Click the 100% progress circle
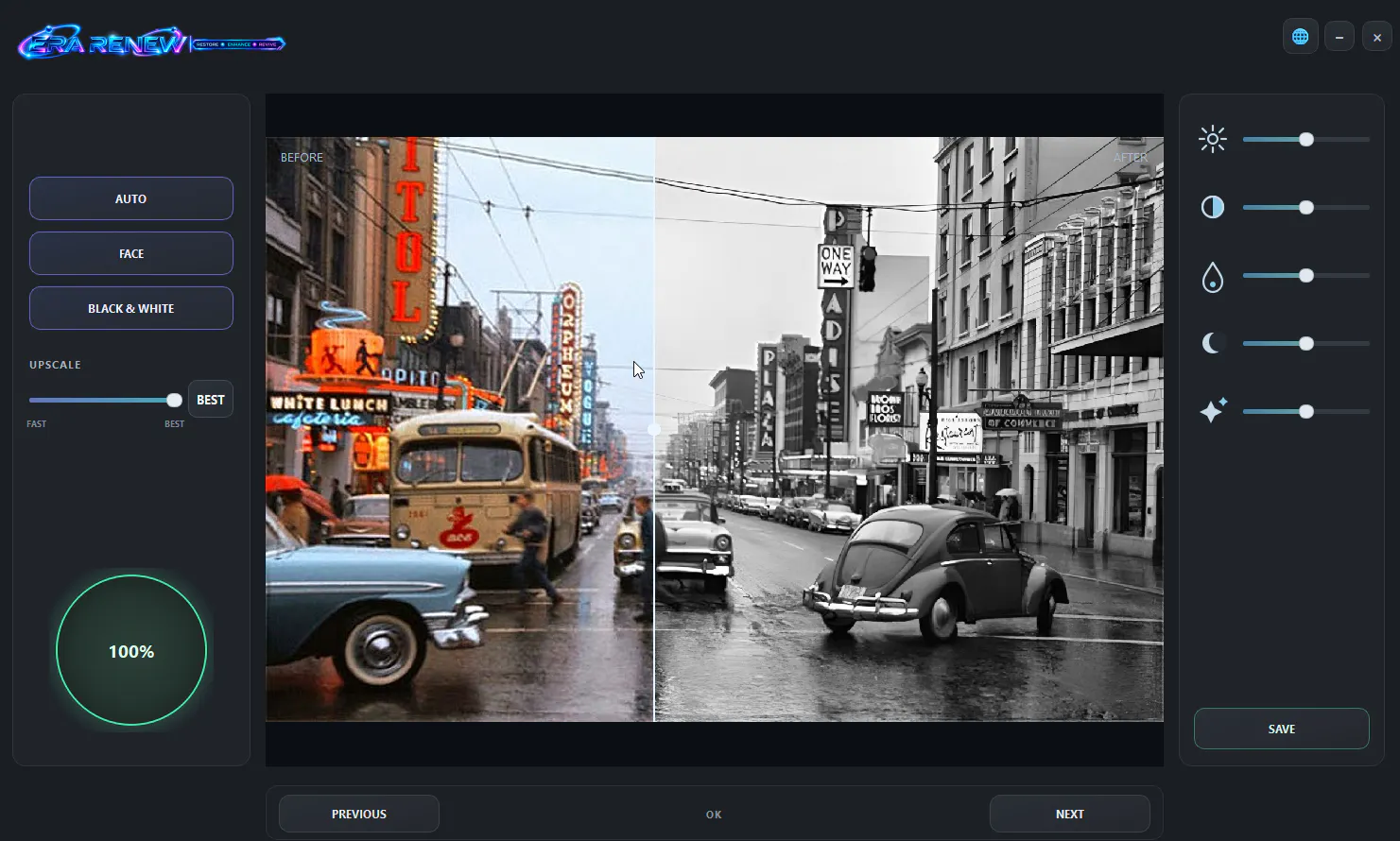The width and height of the screenshot is (1400, 841). point(131,651)
